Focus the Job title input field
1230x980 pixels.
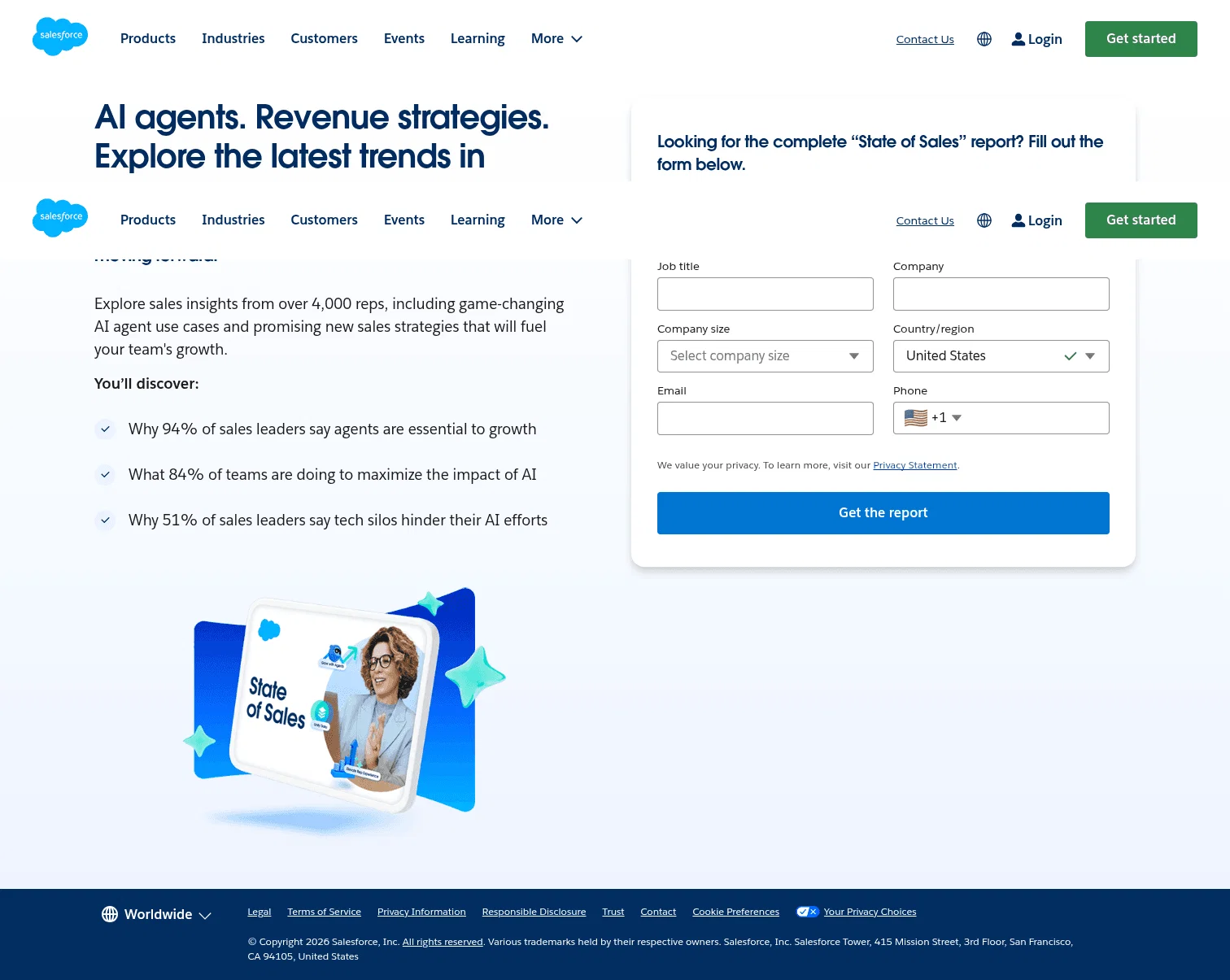click(x=765, y=294)
